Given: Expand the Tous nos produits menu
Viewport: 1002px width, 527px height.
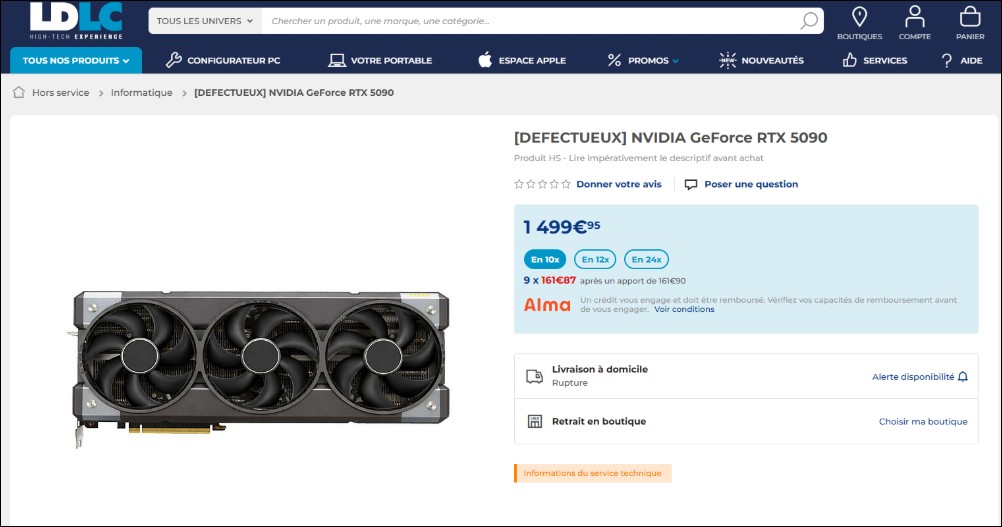Looking at the screenshot, I should coord(76,61).
